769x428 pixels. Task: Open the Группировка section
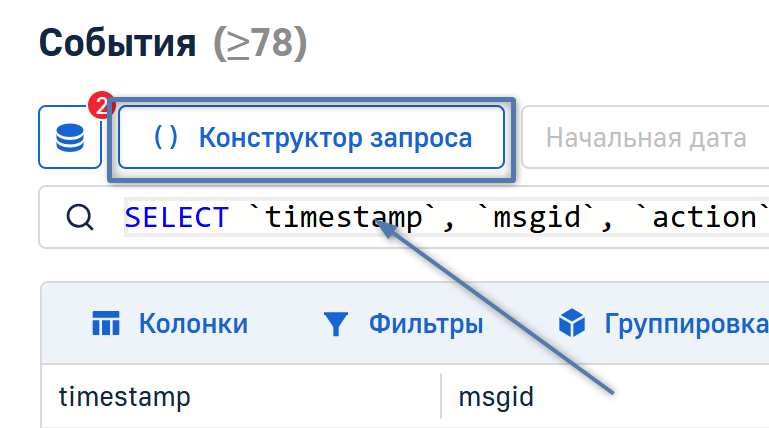click(686, 324)
